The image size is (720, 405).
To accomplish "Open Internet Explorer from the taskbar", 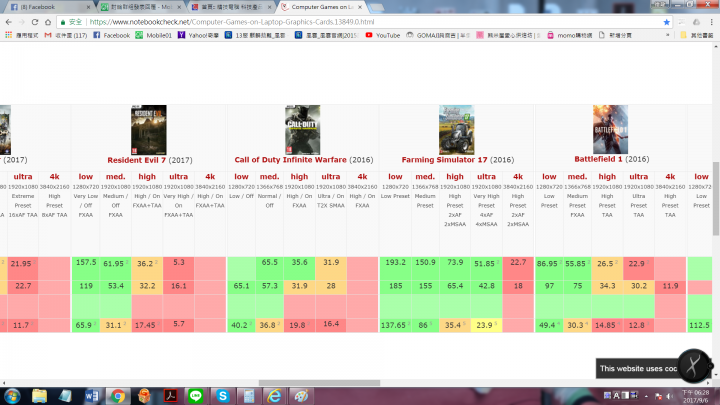I will coord(275,396).
